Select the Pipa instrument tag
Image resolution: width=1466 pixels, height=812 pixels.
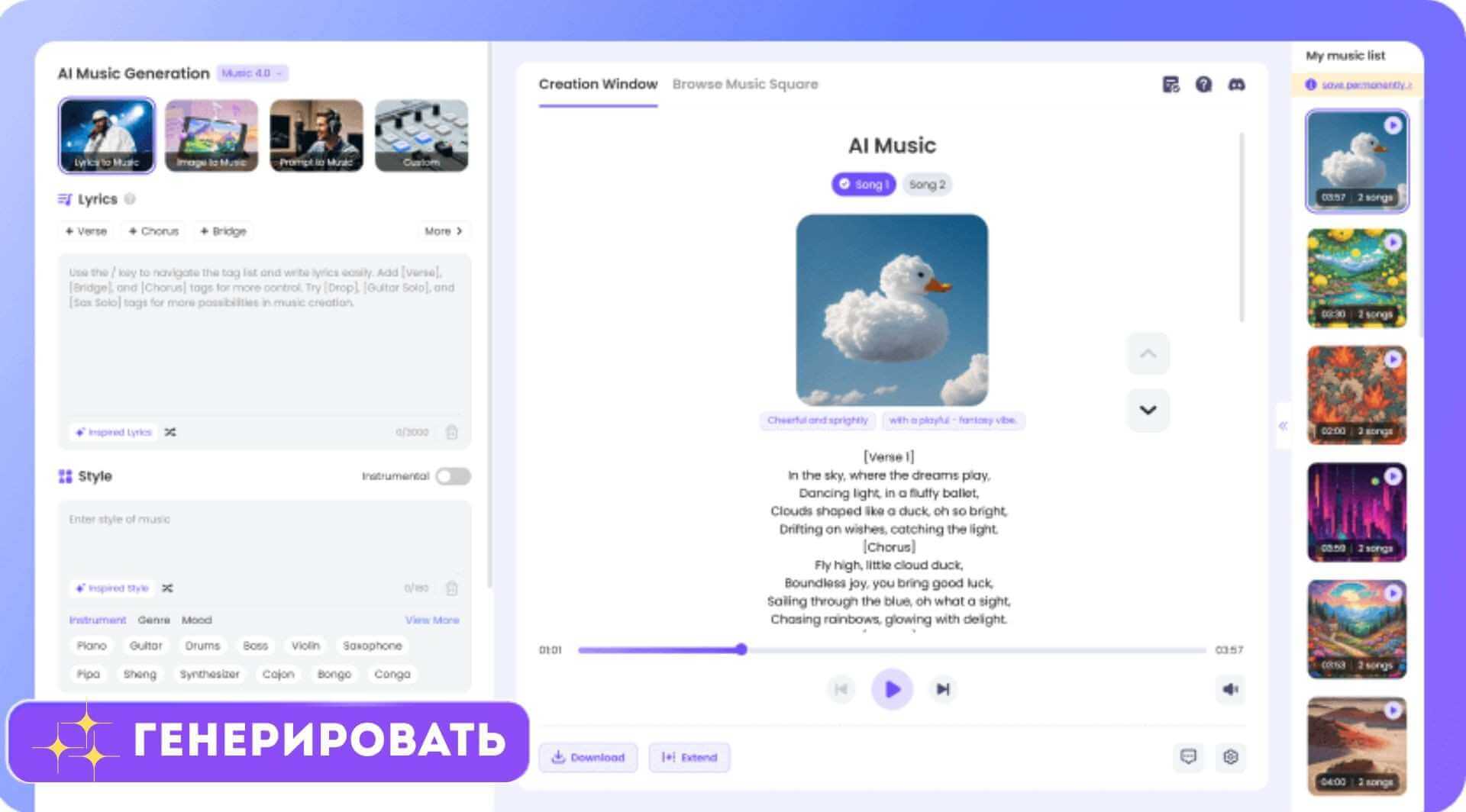tap(89, 675)
